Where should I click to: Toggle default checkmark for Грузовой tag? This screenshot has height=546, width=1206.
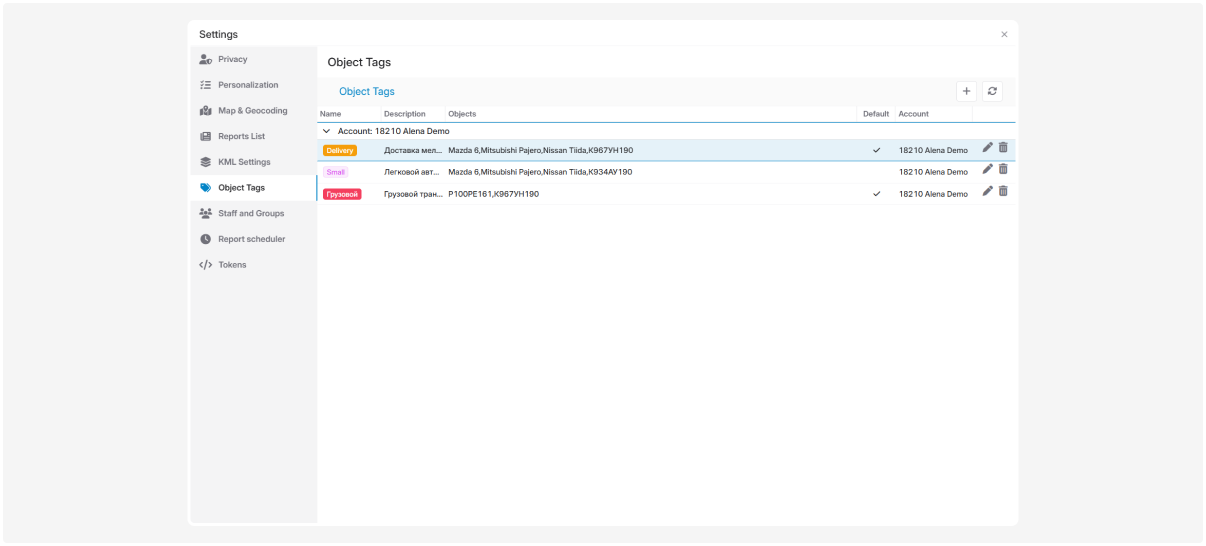point(876,194)
